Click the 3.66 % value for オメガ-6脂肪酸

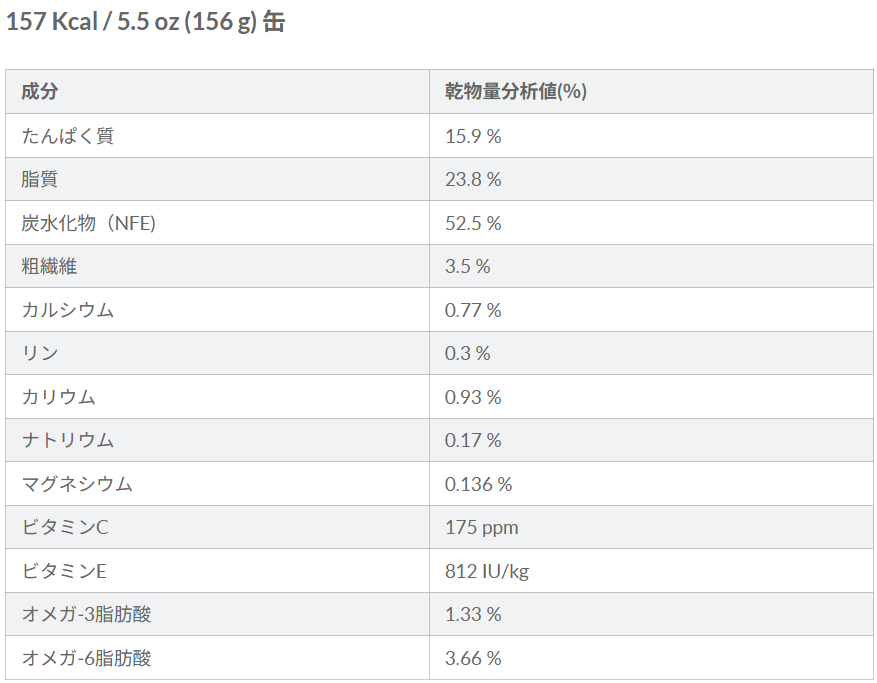point(473,658)
